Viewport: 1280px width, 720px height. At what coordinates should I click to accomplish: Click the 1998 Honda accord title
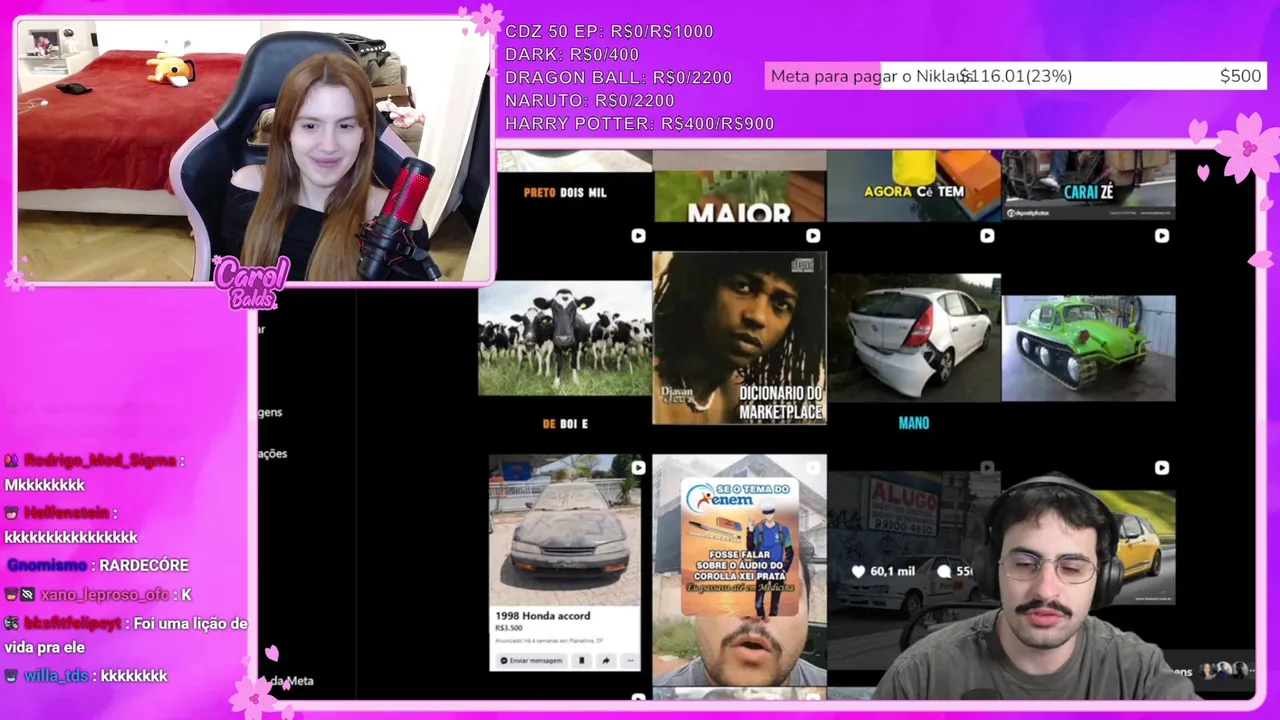pyautogui.click(x=543, y=616)
